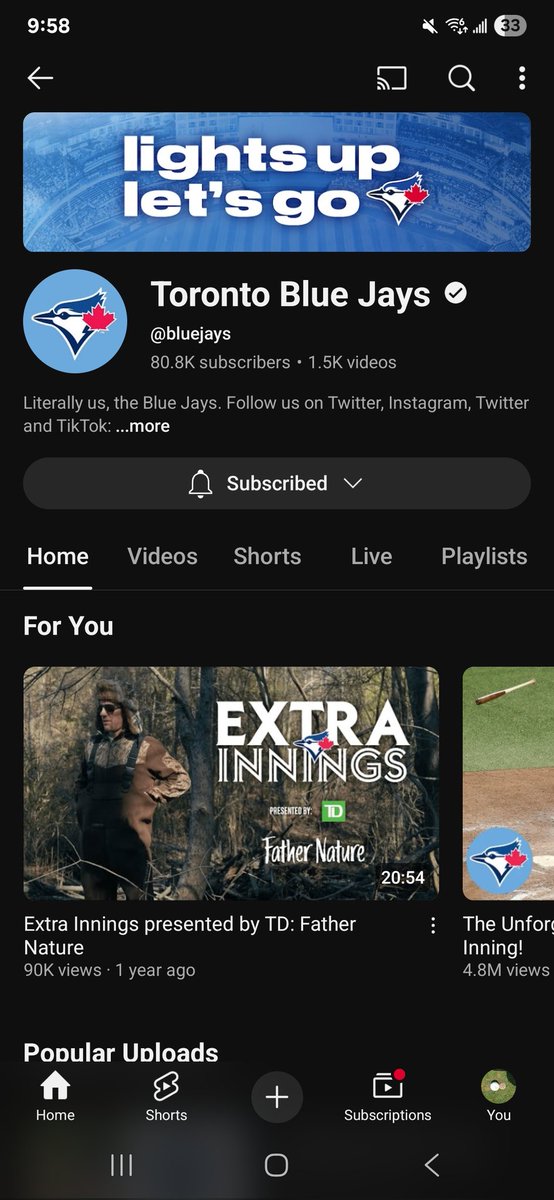Viewport: 554px width, 1200px height.
Task: Open the Live tab
Action: (x=371, y=556)
